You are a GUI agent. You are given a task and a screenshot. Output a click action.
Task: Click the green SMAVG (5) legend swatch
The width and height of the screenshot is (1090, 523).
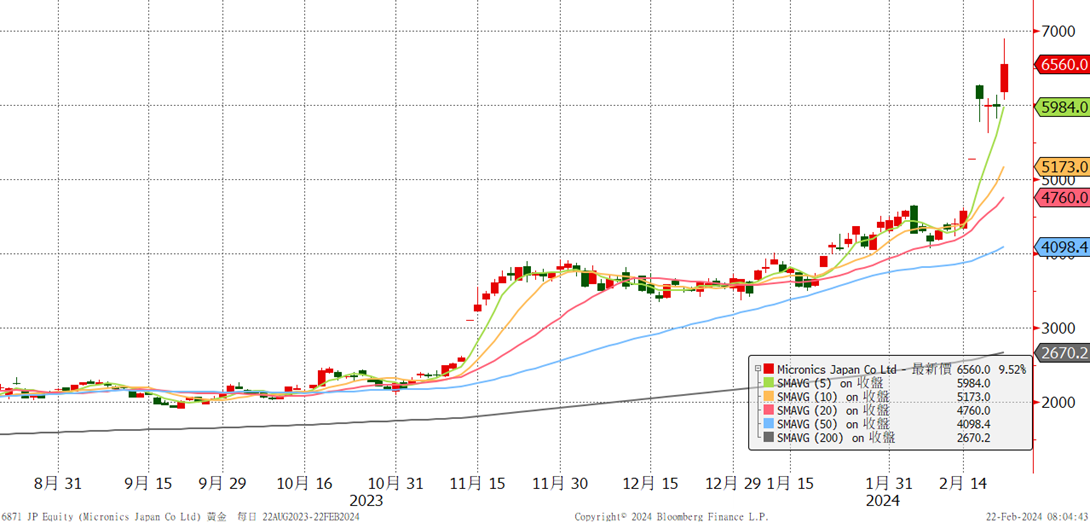[x=768, y=383]
